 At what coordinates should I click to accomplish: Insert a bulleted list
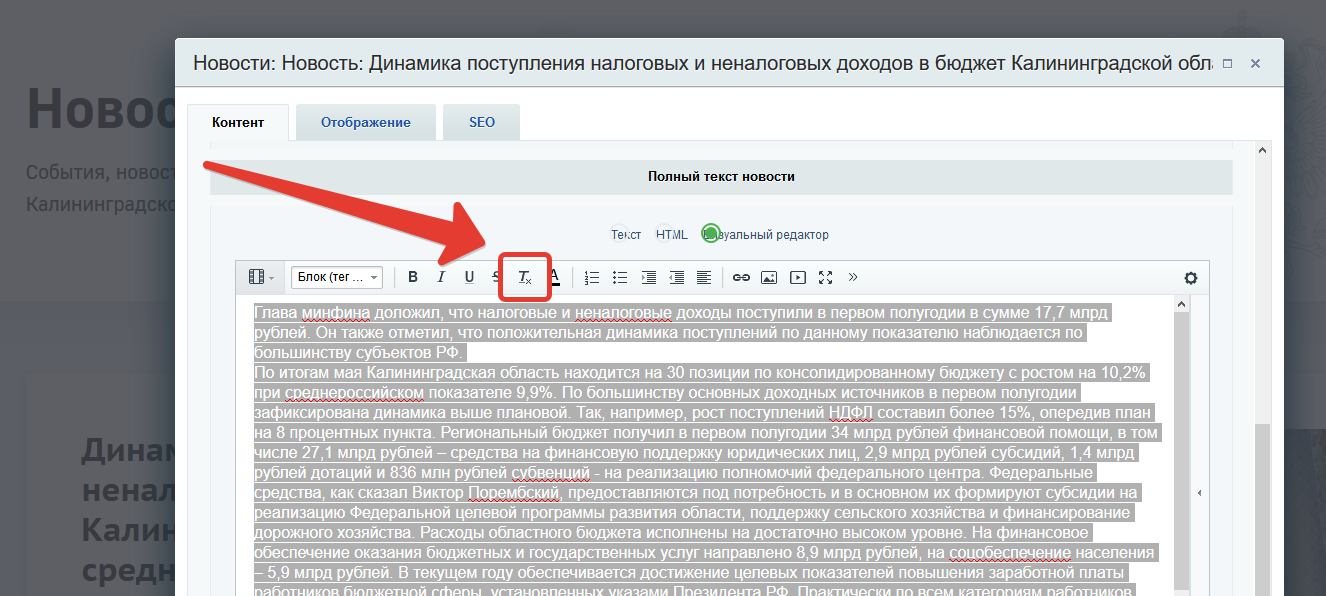click(620, 277)
